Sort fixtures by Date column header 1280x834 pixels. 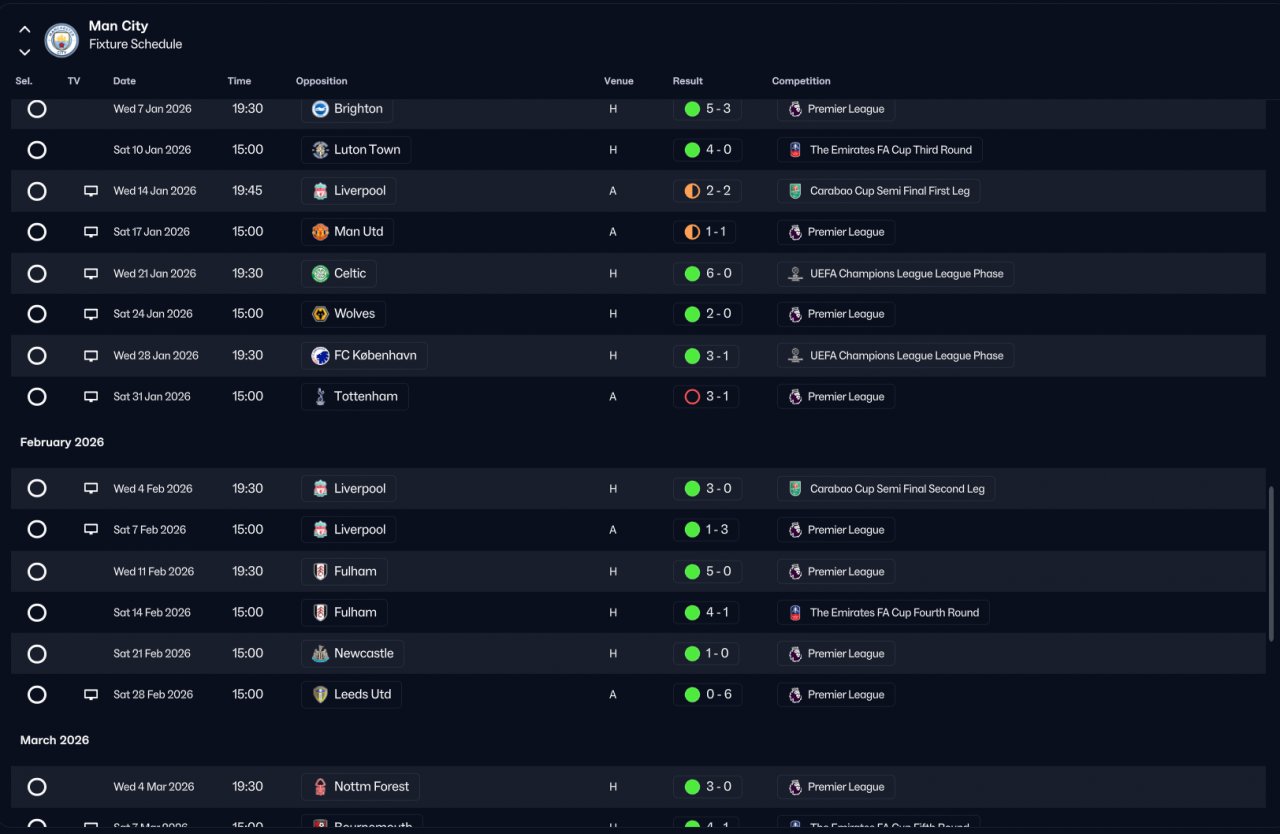124,81
